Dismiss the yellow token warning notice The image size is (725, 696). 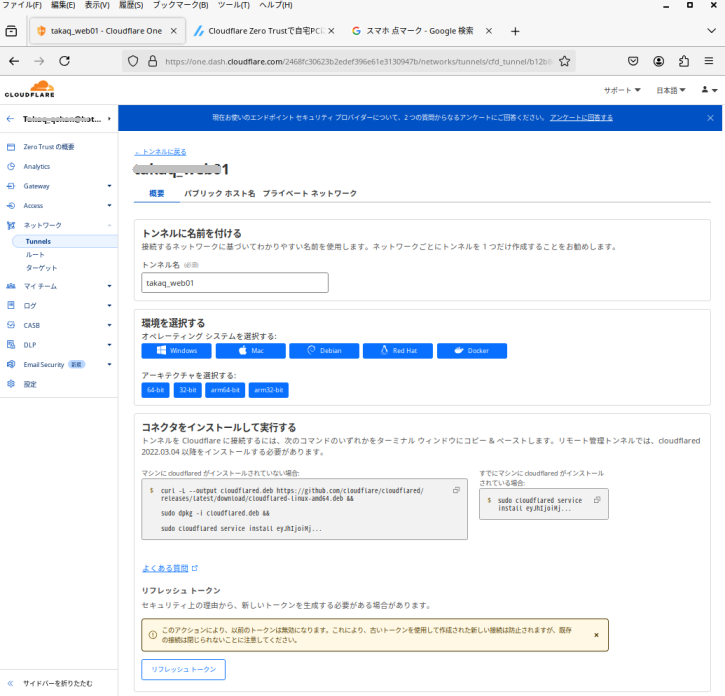(x=596, y=635)
